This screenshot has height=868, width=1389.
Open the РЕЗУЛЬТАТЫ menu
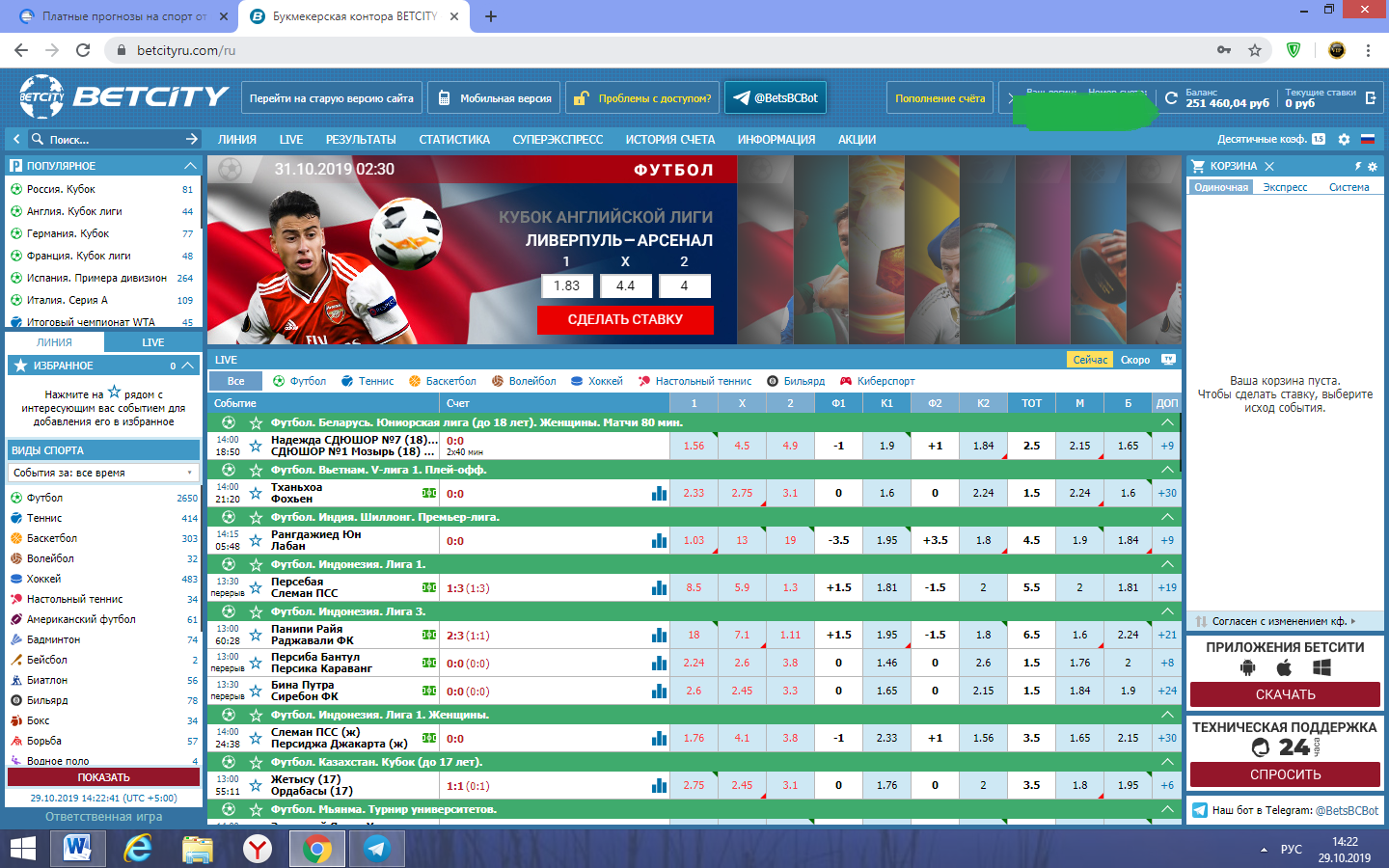361,140
